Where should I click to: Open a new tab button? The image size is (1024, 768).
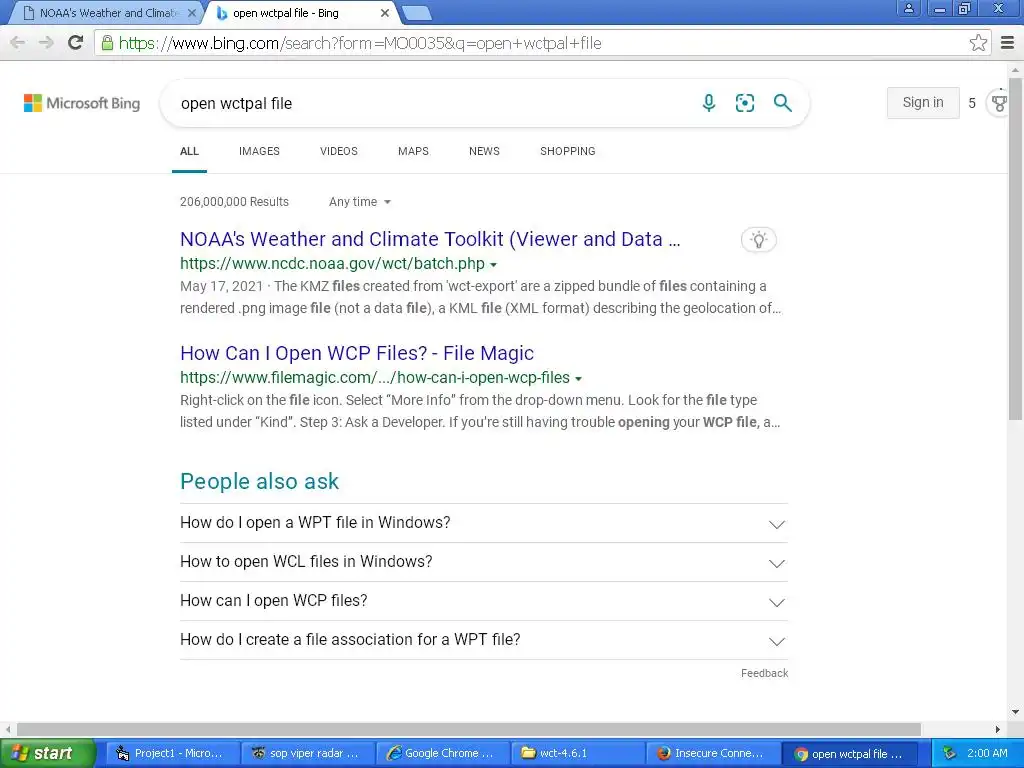[x=416, y=13]
